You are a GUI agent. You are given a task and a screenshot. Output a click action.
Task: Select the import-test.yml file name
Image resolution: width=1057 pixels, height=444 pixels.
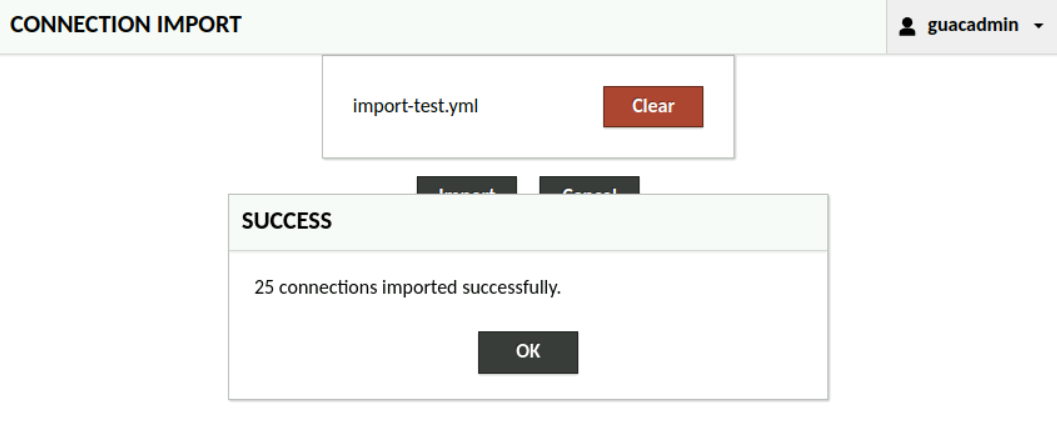click(x=415, y=106)
